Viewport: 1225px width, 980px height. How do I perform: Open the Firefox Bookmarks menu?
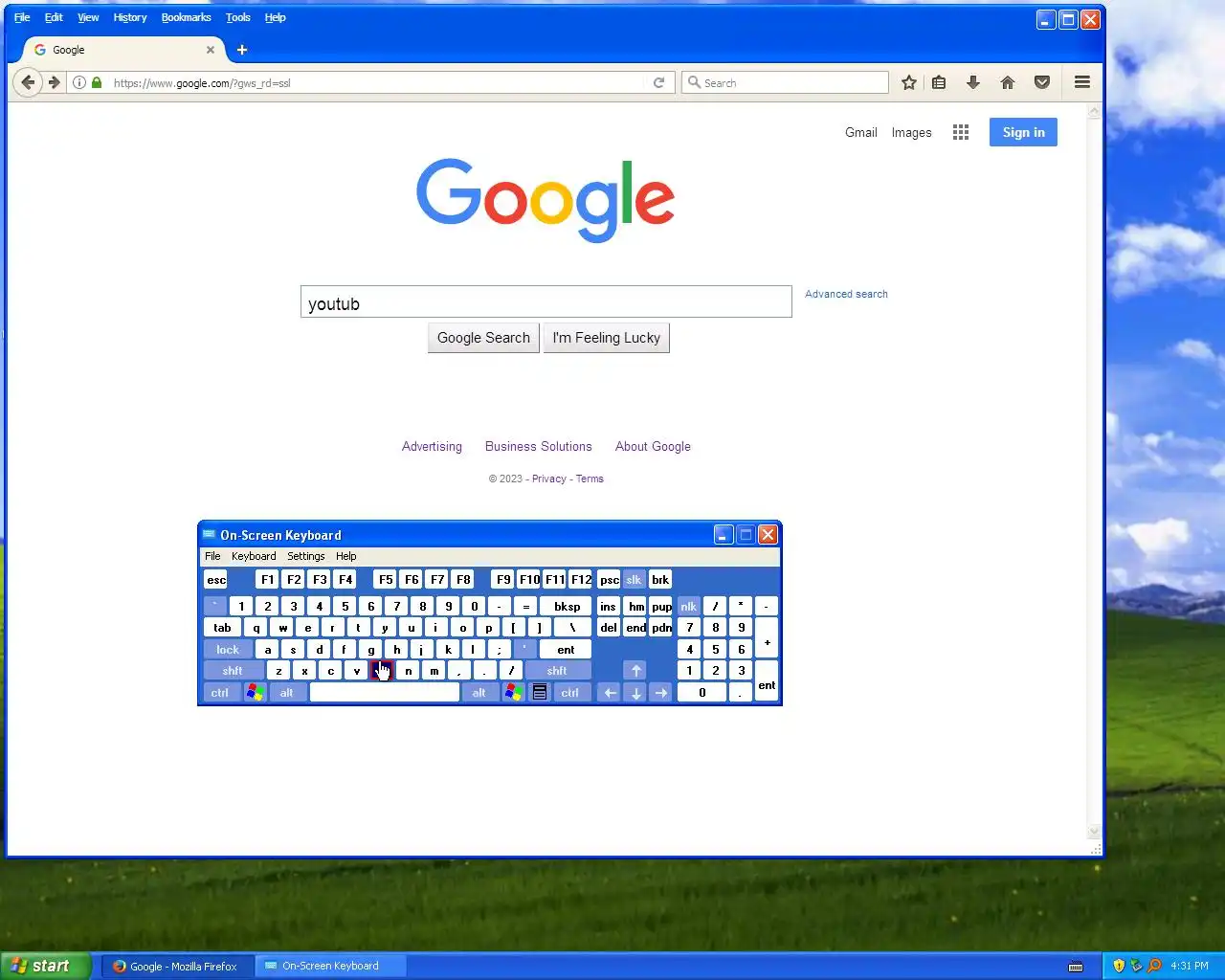point(186,17)
